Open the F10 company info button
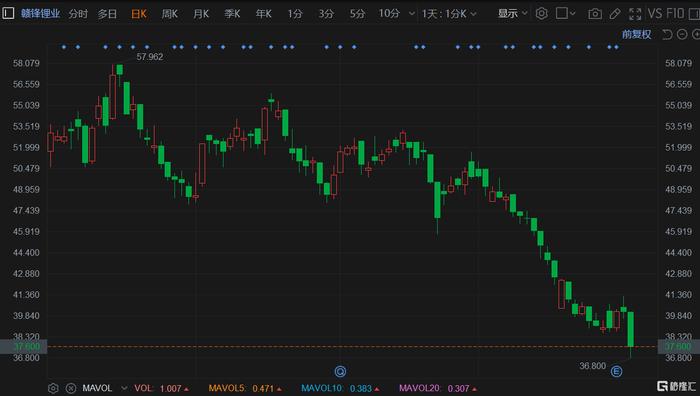Screen dimensions: 700x396 point(675,13)
